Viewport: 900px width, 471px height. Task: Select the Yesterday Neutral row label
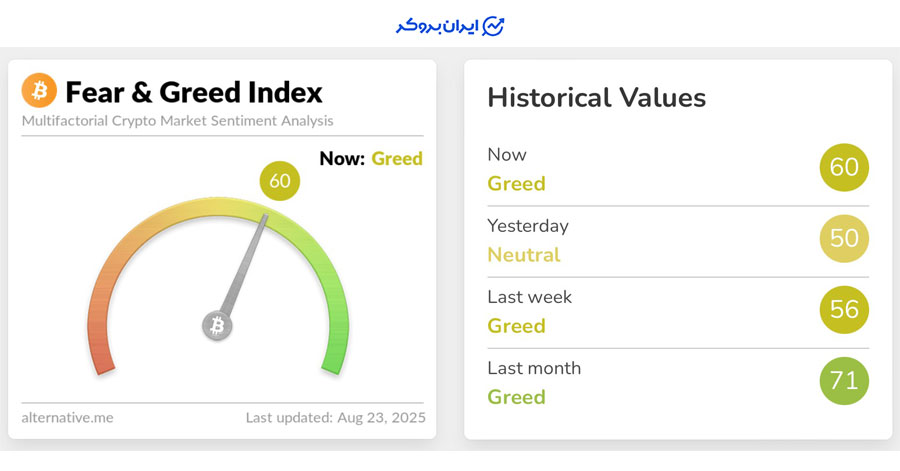pyautogui.click(x=527, y=240)
